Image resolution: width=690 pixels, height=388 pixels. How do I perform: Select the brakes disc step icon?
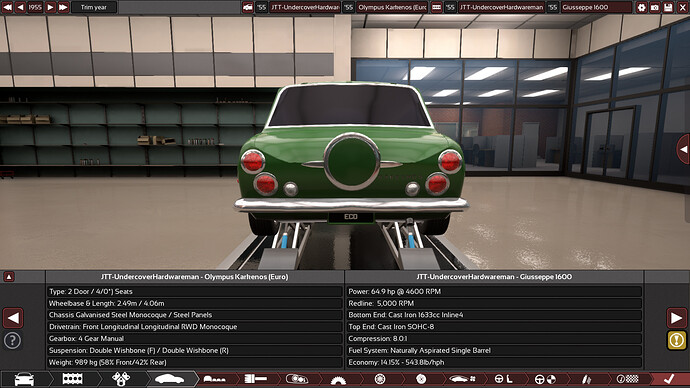[421, 379]
